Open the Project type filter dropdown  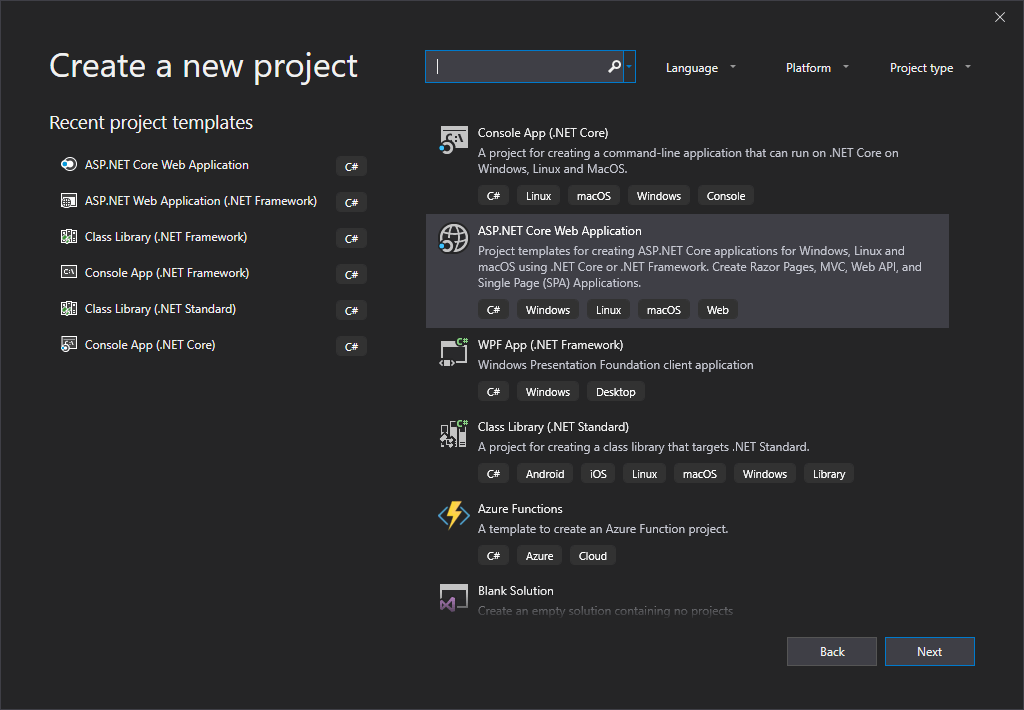[930, 67]
